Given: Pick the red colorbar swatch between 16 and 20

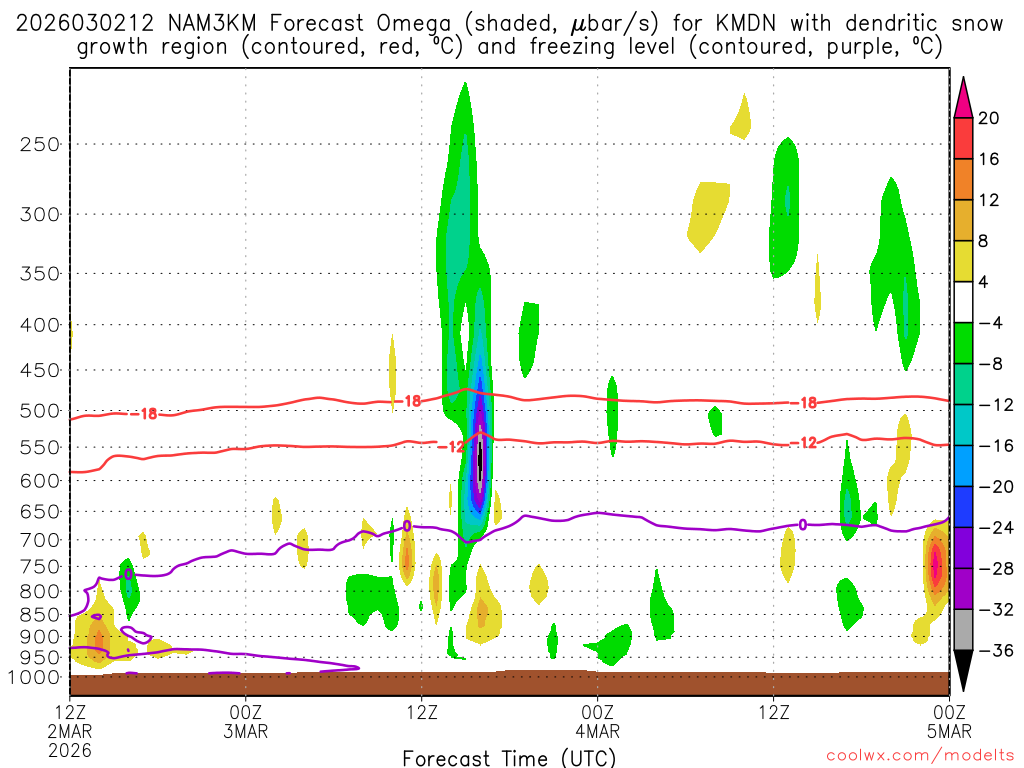Looking at the screenshot, I should [x=963, y=138].
